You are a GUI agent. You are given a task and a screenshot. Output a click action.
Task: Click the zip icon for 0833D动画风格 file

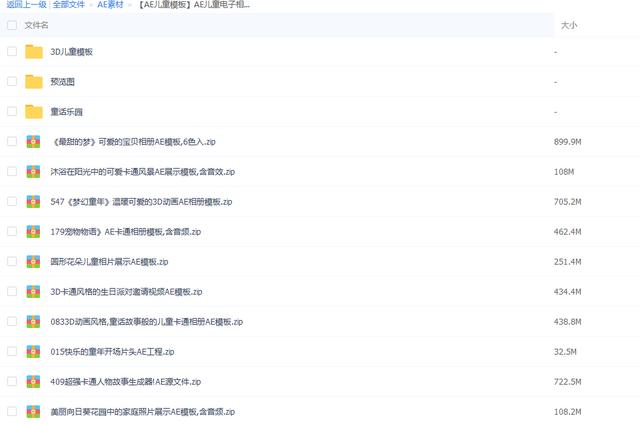pyautogui.click(x=33, y=322)
